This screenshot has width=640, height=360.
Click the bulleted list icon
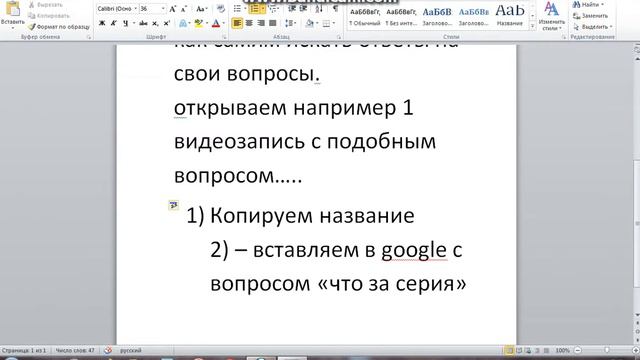click(x=237, y=9)
